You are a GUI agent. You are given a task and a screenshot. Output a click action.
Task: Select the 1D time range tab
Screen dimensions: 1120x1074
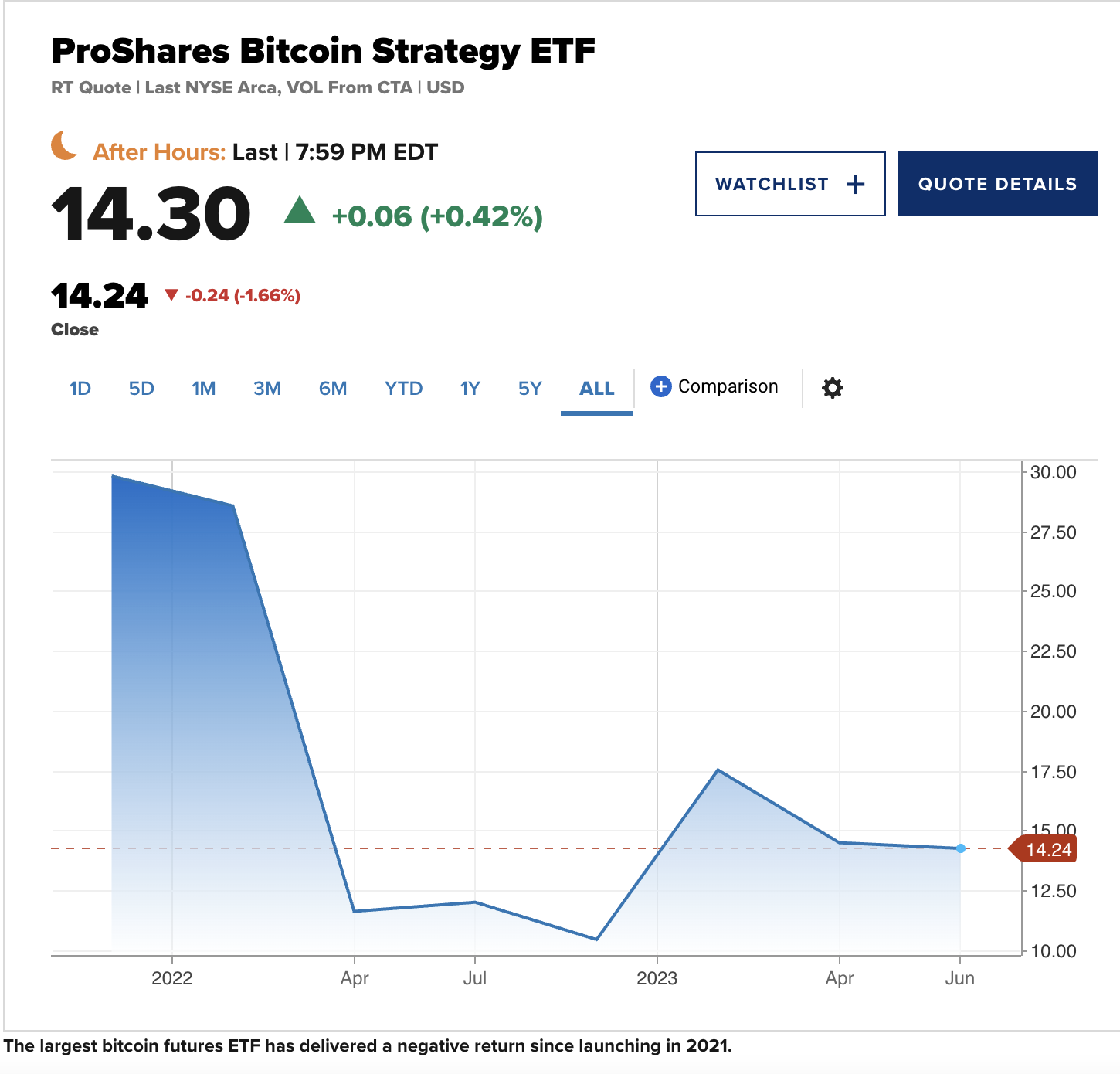point(80,388)
